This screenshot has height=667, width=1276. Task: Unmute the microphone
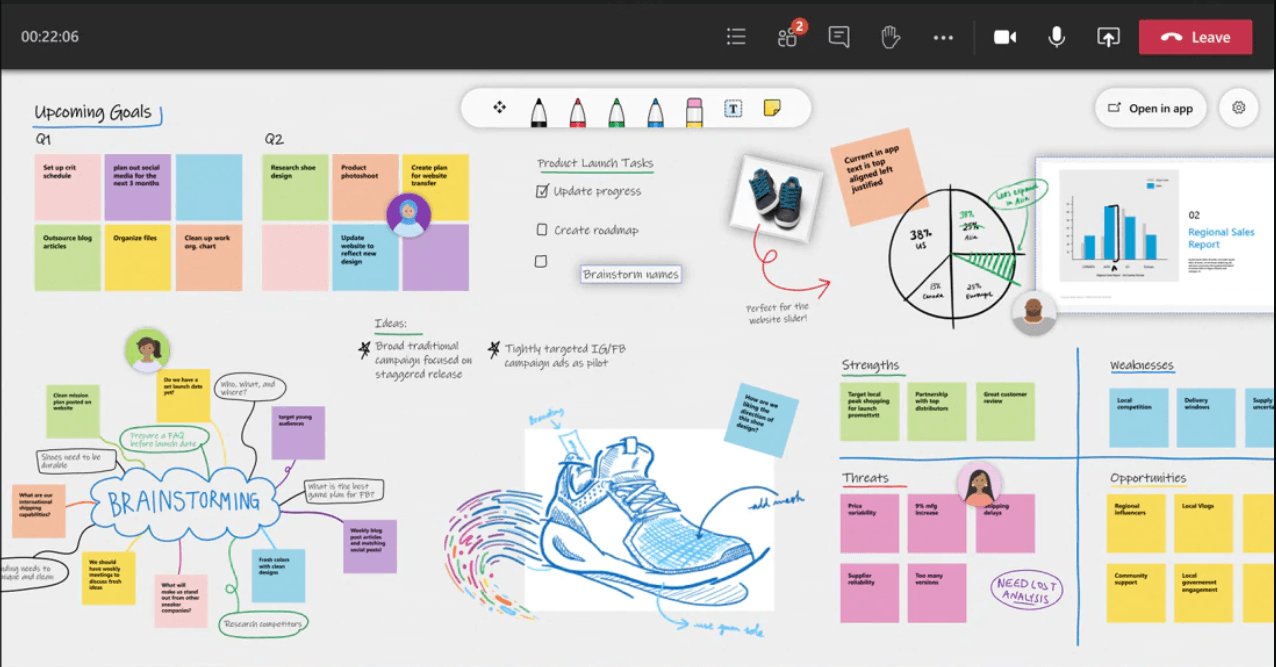coord(1056,36)
